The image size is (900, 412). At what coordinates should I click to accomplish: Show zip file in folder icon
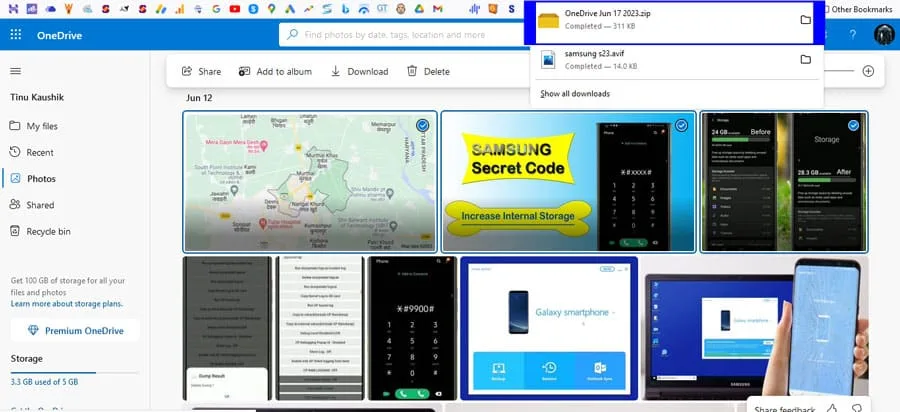[x=805, y=20]
